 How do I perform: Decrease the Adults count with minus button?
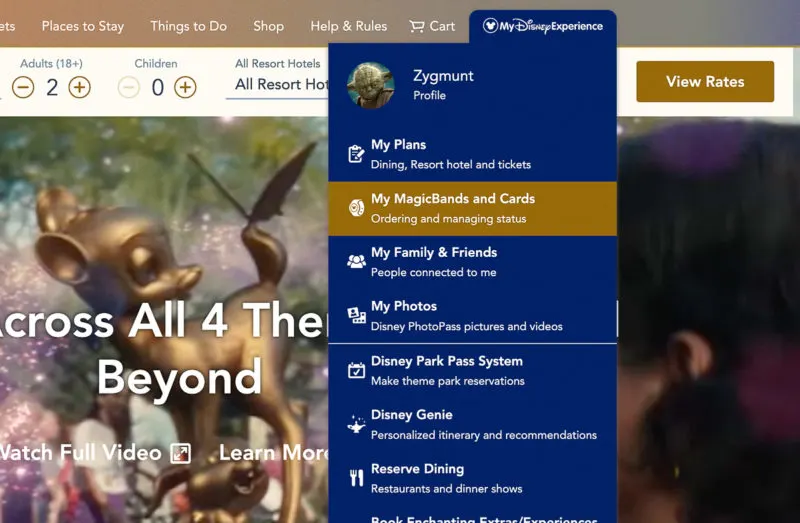click(23, 87)
